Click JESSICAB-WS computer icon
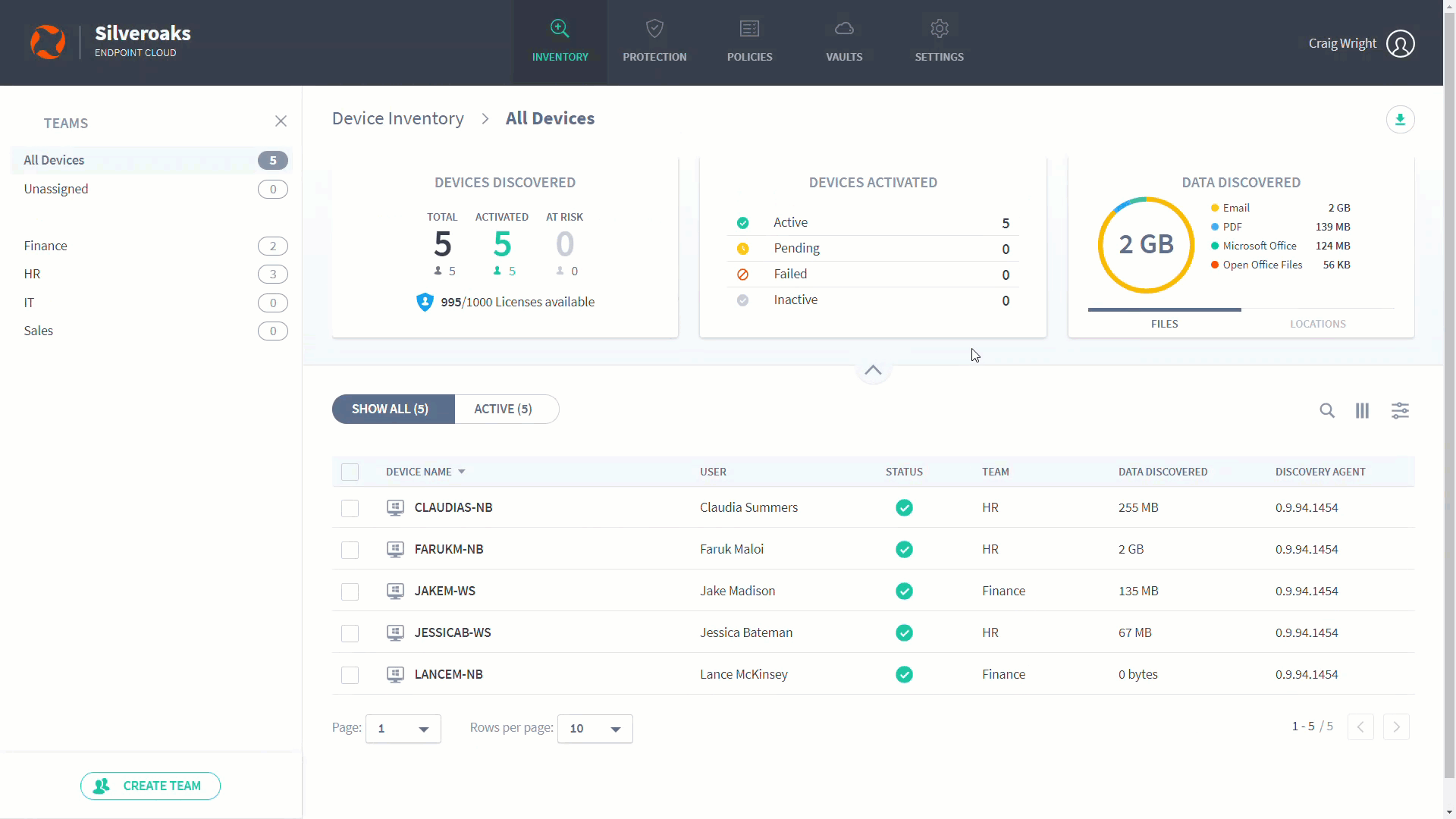Viewport: 1456px width, 819px height. 395,632
